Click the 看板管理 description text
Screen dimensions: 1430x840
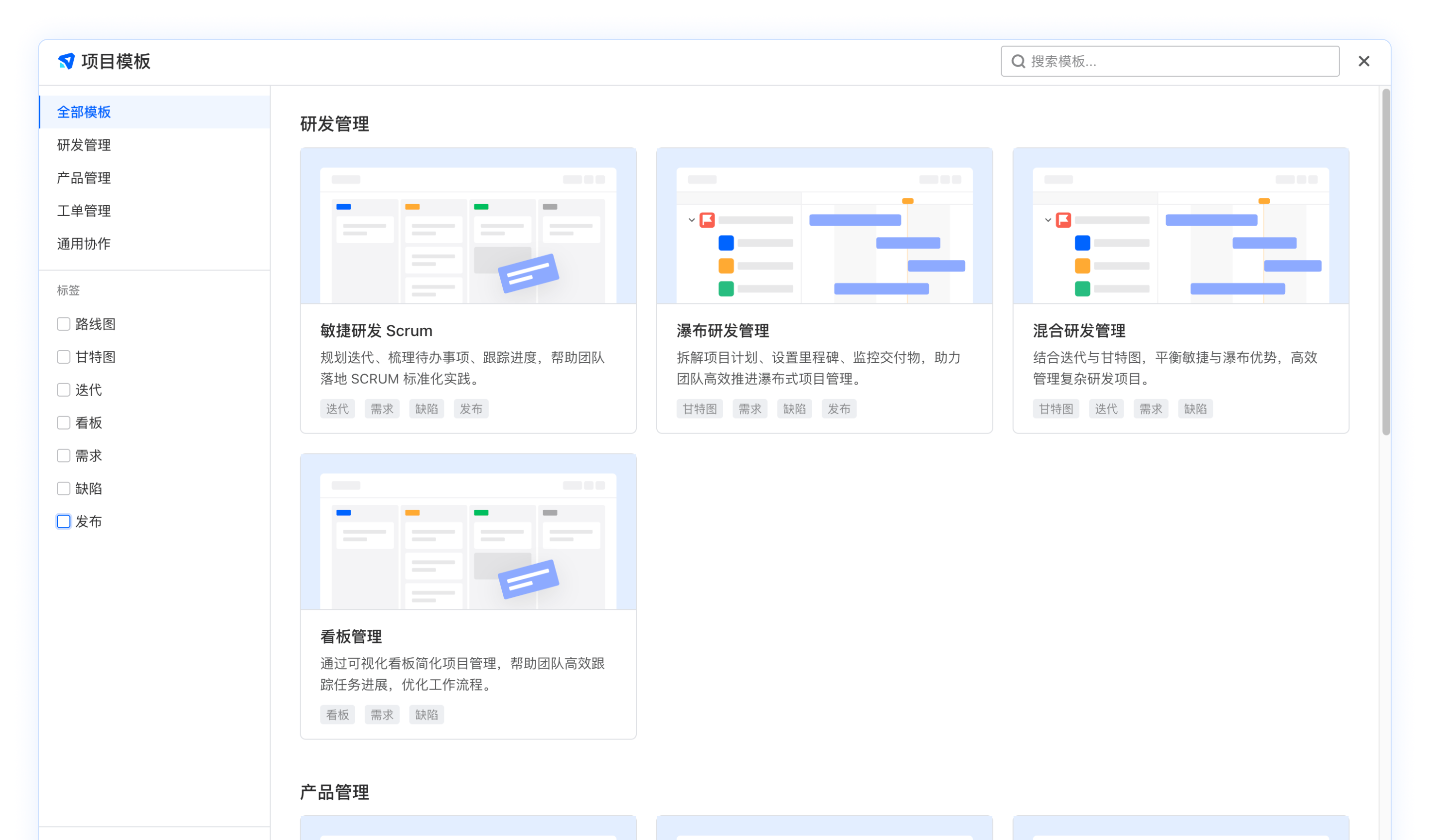click(462, 674)
